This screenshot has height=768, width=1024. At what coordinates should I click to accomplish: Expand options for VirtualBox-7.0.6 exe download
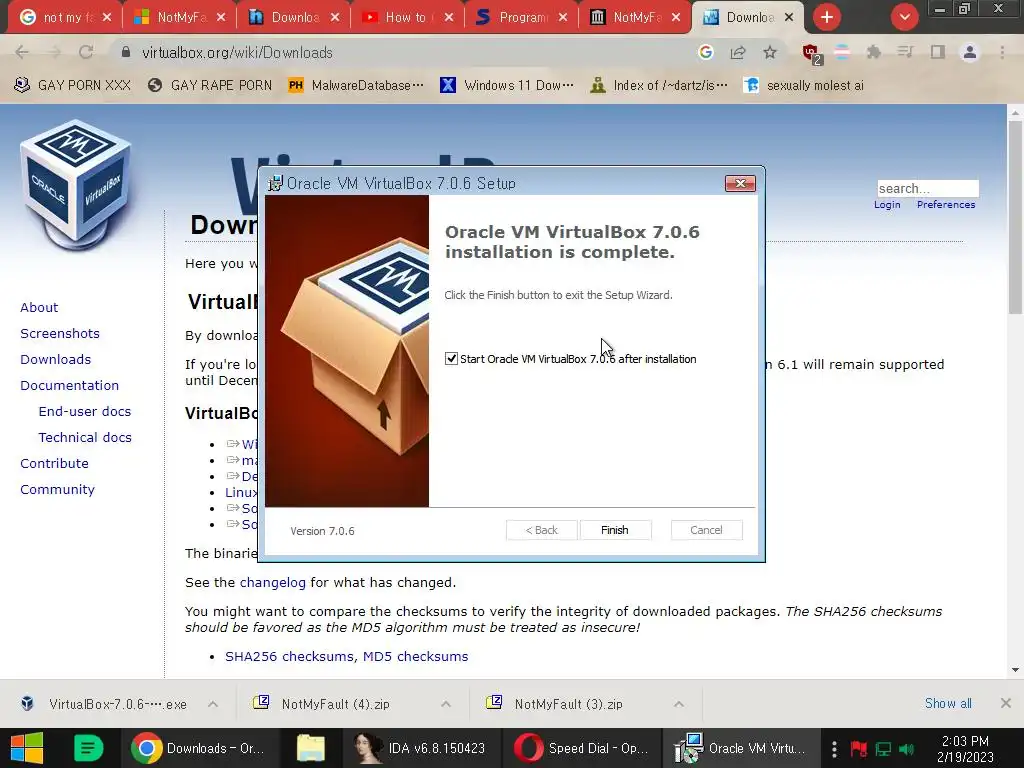click(213, 704)
